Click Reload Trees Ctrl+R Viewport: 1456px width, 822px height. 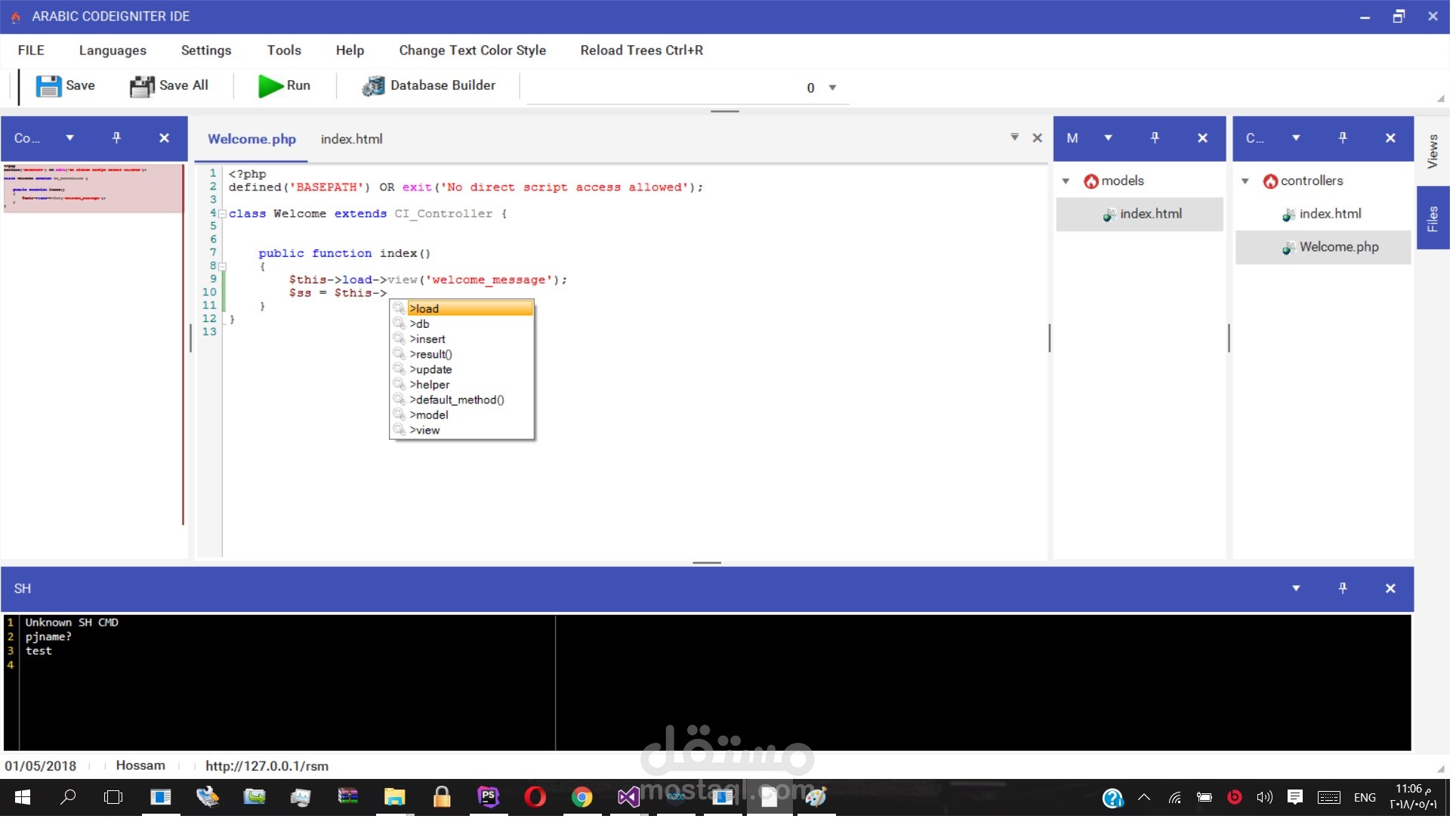(641, 50)
